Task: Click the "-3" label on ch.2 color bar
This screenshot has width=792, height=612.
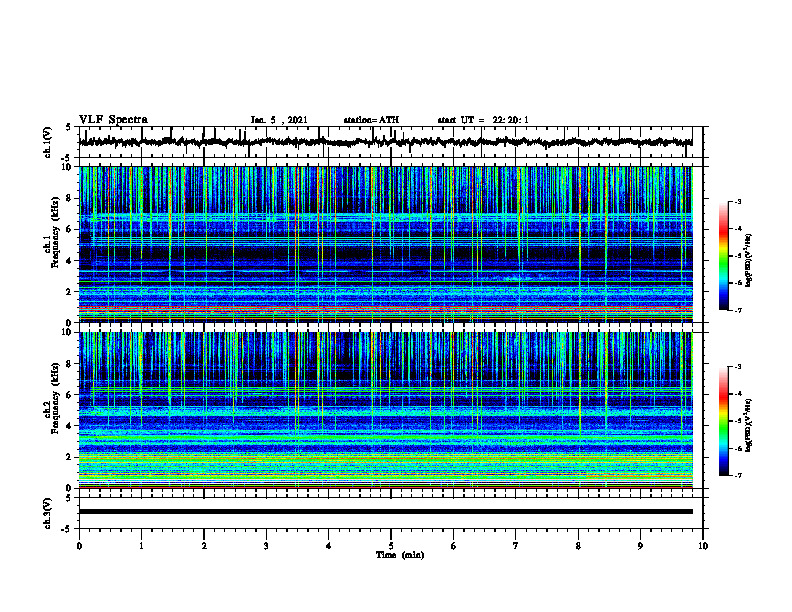Action: coord(738,367)
